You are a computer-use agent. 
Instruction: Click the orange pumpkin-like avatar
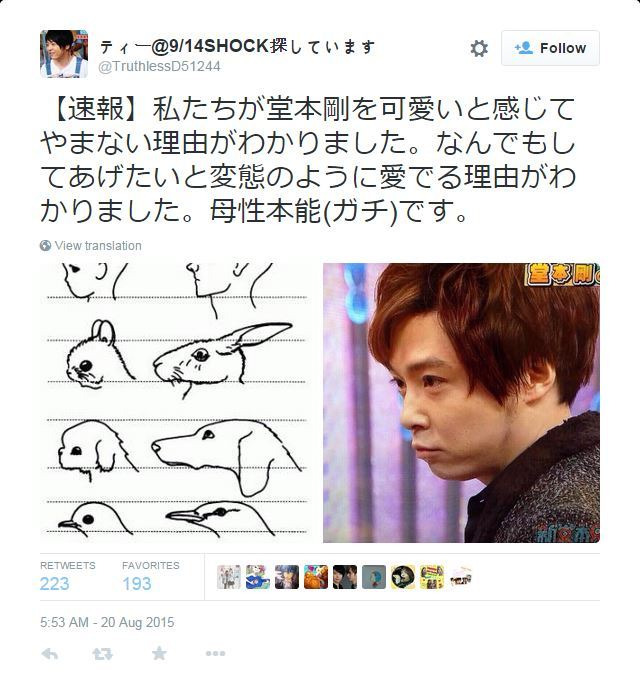click(316, 577)
